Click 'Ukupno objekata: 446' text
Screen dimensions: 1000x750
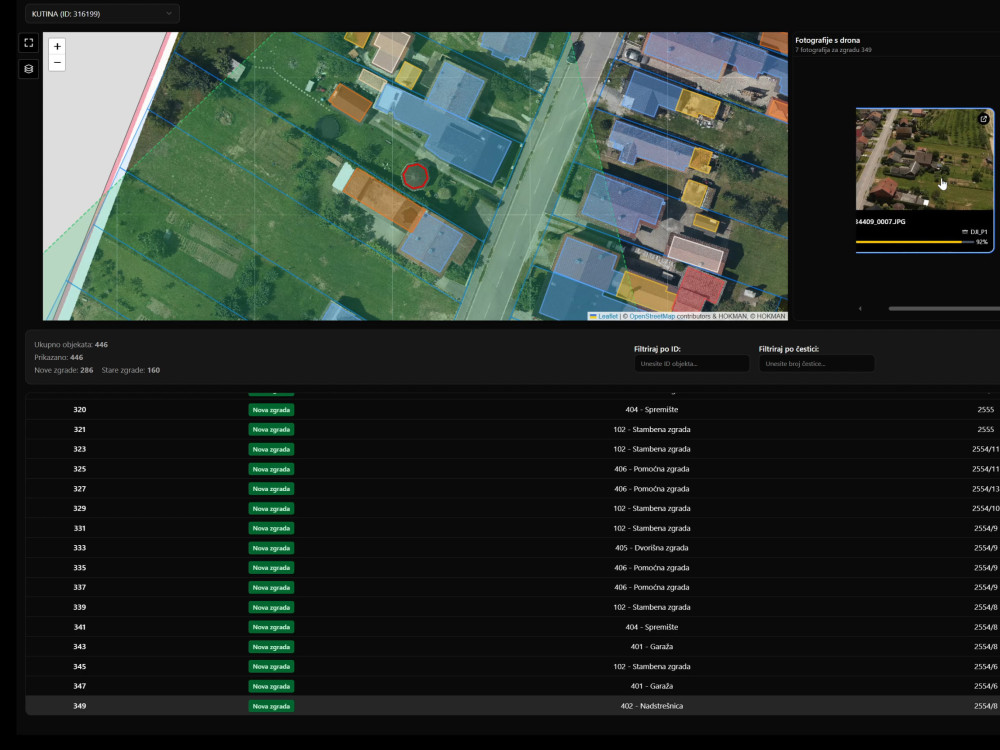pyautogui.click(x=71, y=344)
